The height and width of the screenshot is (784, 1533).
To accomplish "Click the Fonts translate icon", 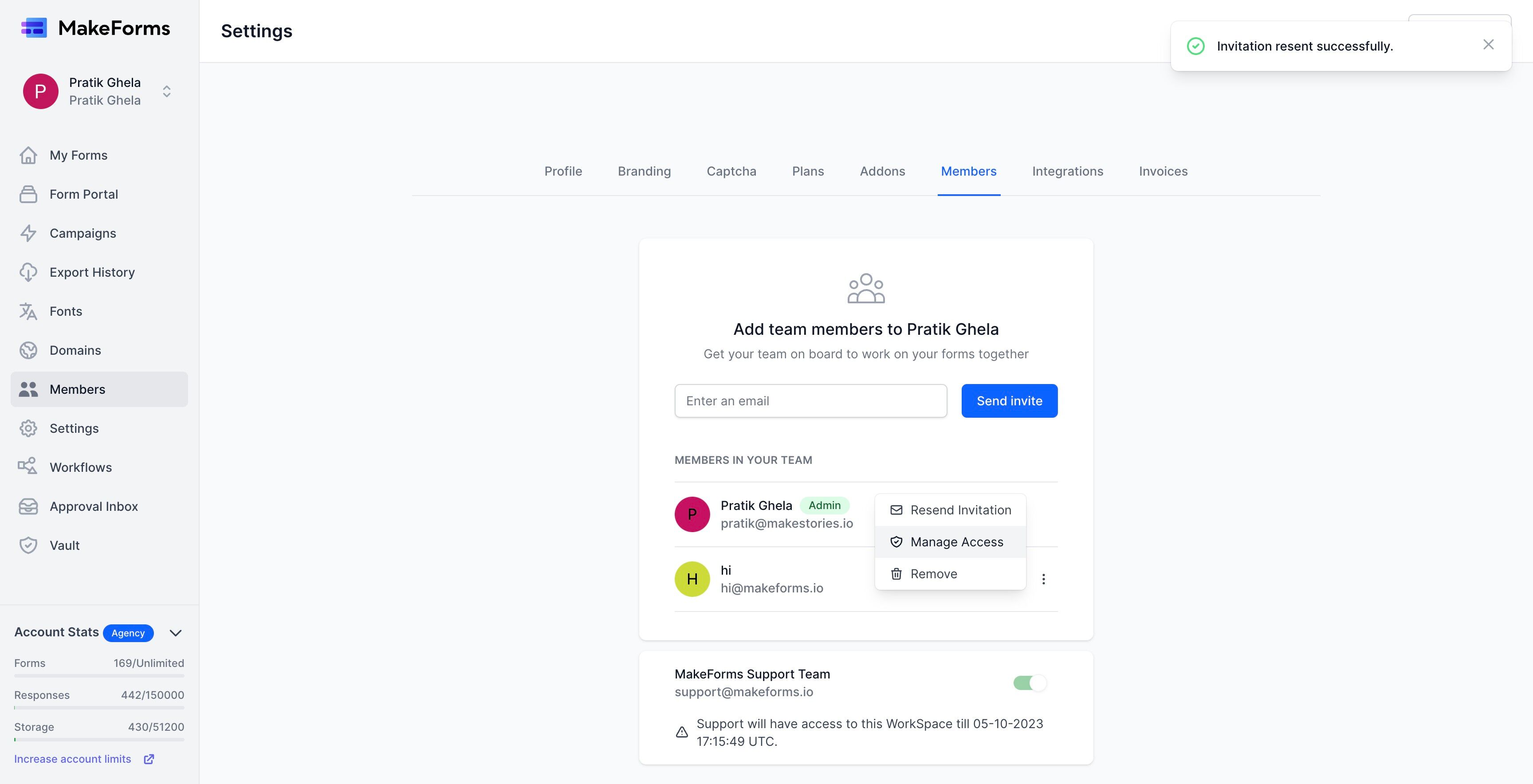I will [28, 311].
